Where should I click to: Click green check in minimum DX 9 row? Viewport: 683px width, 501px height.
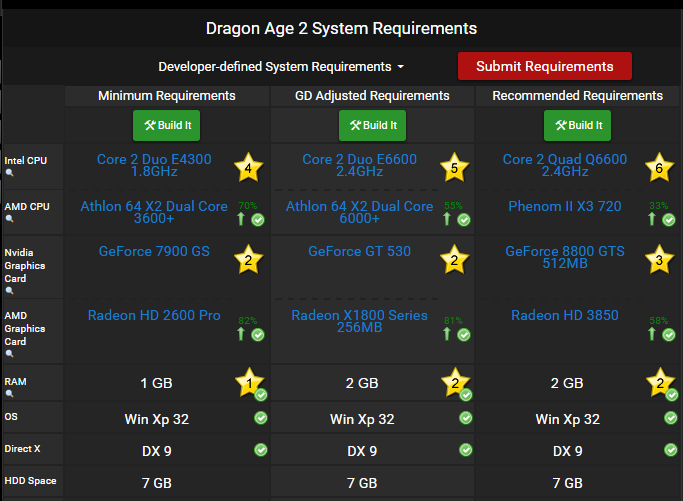(261, 450)
